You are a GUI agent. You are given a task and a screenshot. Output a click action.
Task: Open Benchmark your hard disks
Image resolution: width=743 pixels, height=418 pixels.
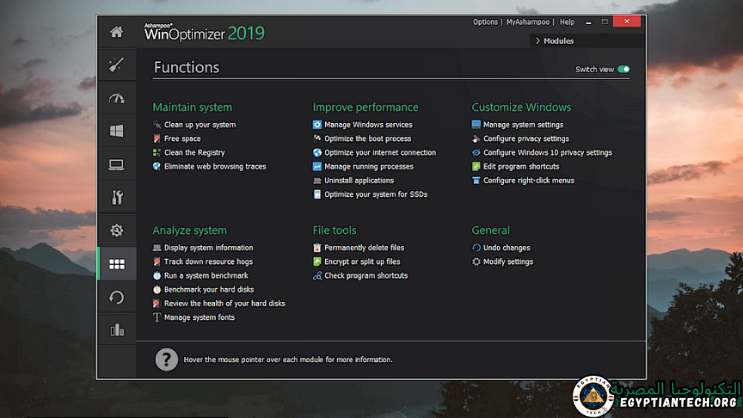(x=203, y=290)
